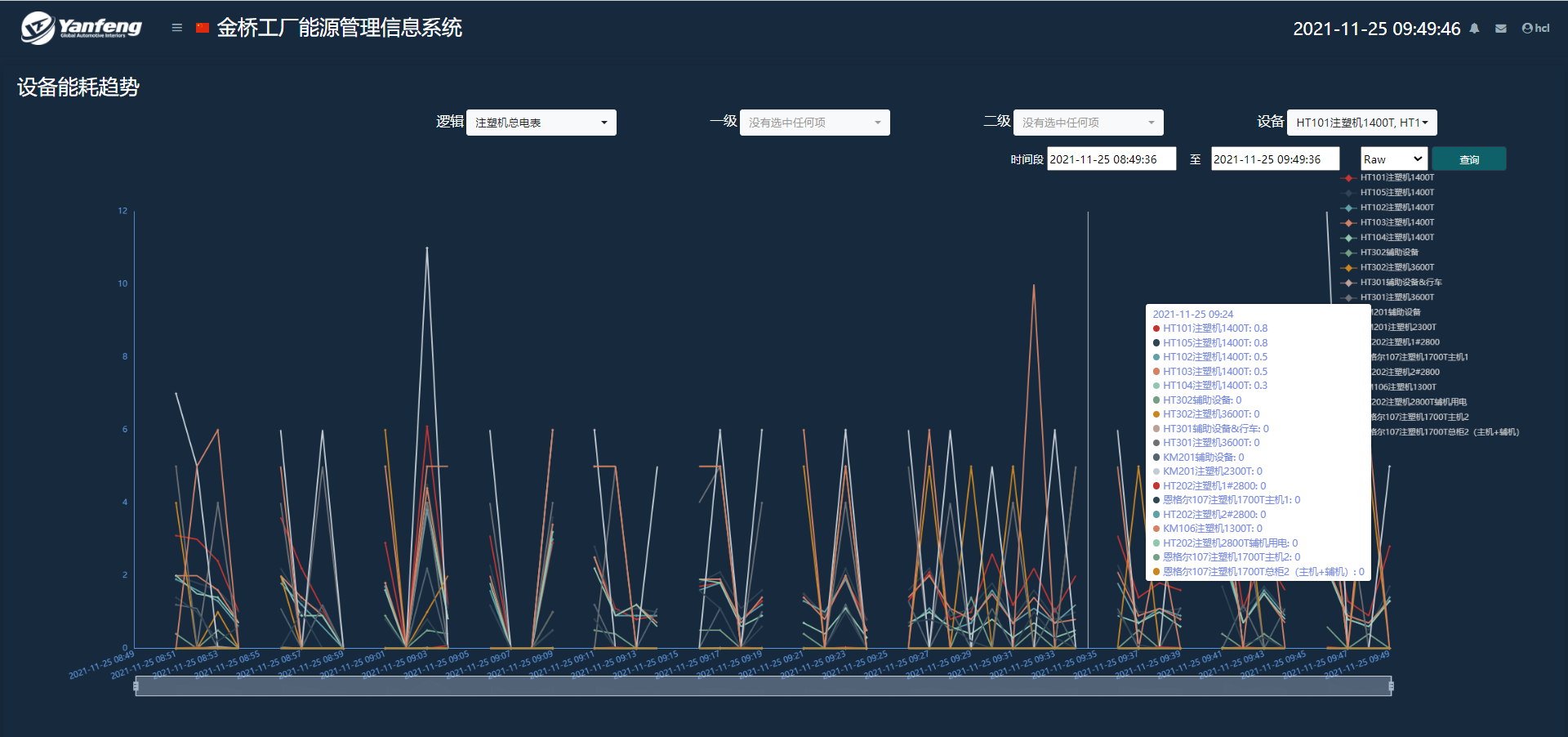This screenshot has height=737, width=1568.
Task: Click the 查询 query button
Action: pyautogui.click(x=1469, y=159)
